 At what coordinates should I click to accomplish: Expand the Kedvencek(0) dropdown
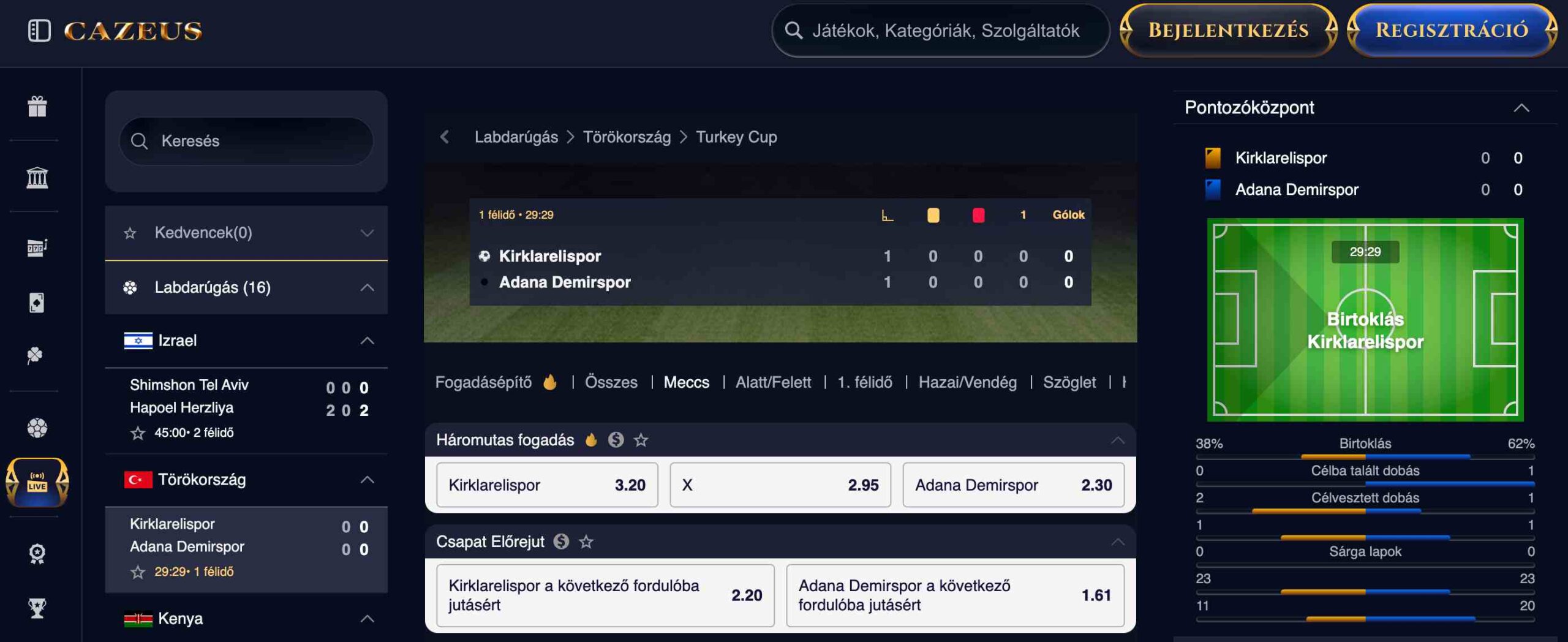click(x=246, y=233)
